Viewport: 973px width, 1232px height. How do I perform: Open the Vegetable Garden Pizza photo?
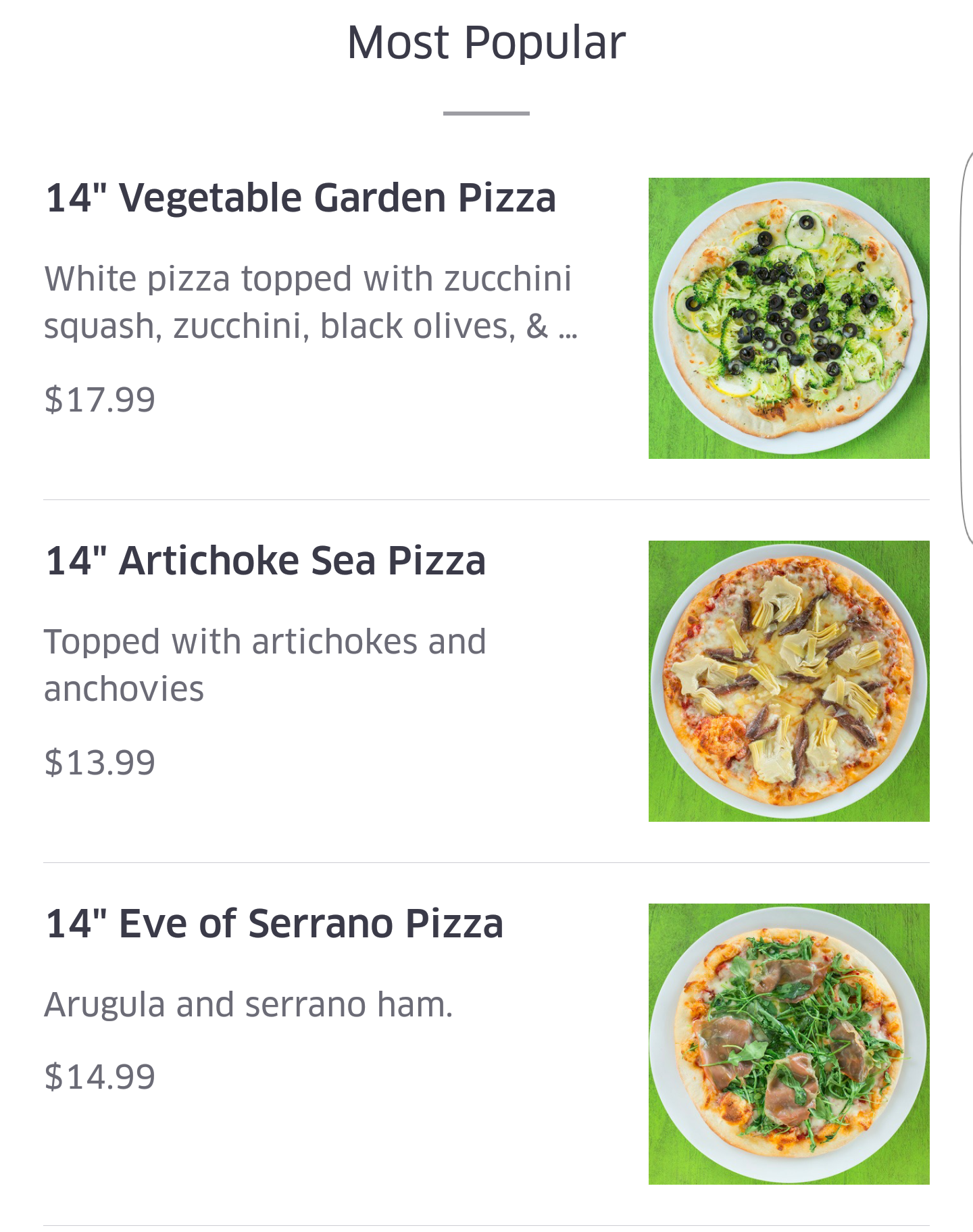[x=789, y=318]
